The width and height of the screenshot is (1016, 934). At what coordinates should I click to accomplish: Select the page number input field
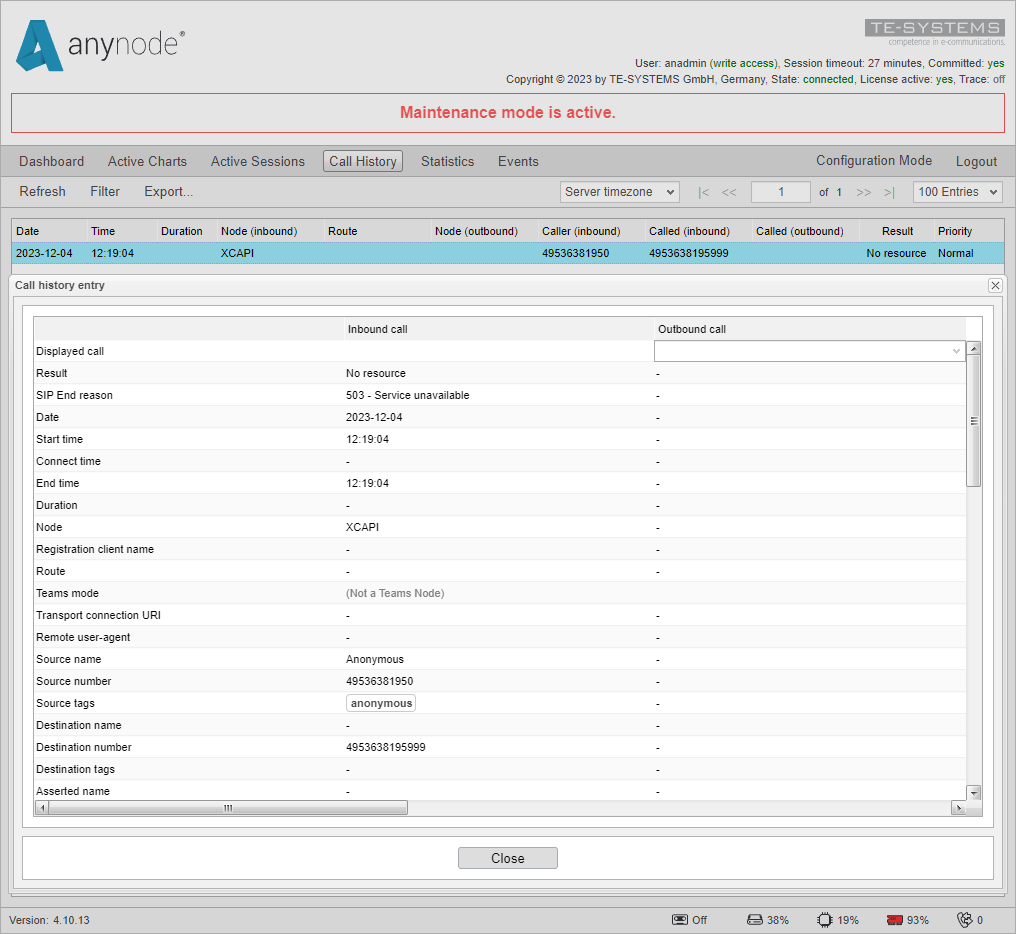(x=781, y=192)
